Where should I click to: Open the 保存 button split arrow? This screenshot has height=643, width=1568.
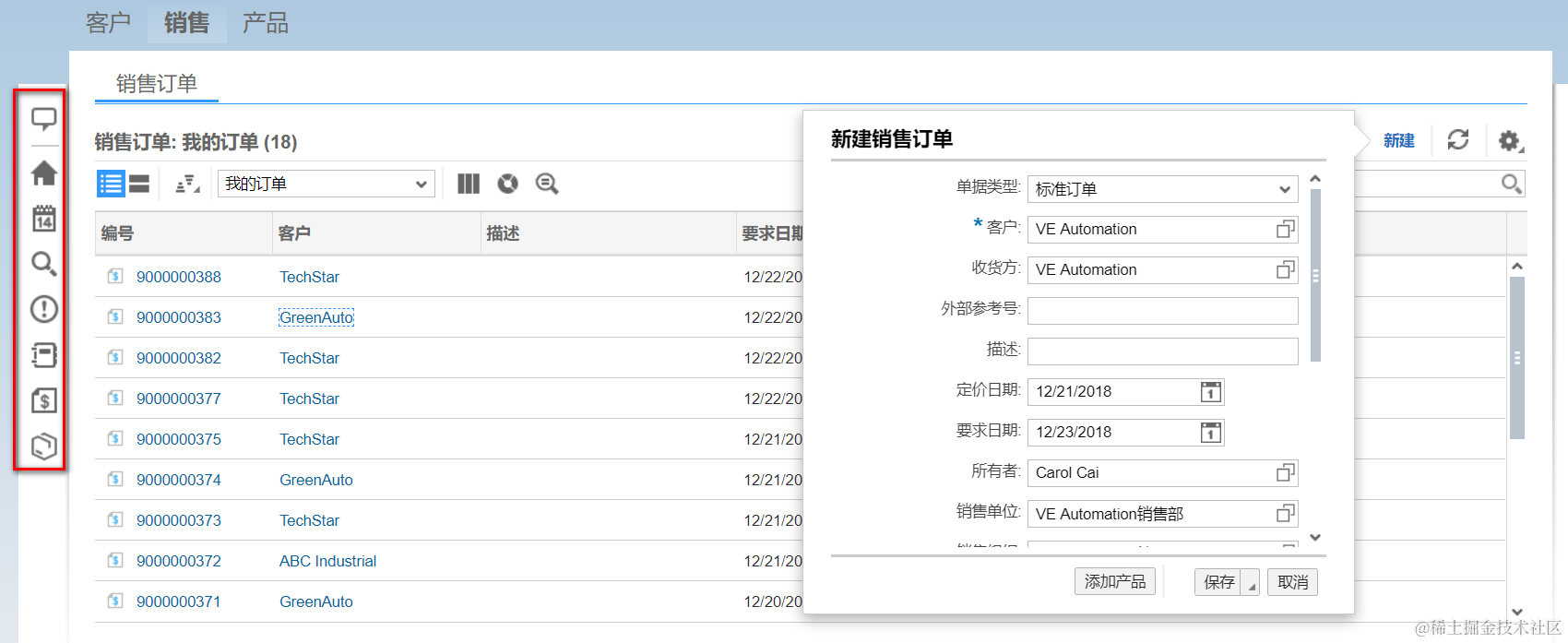[x=1252, y=583]
